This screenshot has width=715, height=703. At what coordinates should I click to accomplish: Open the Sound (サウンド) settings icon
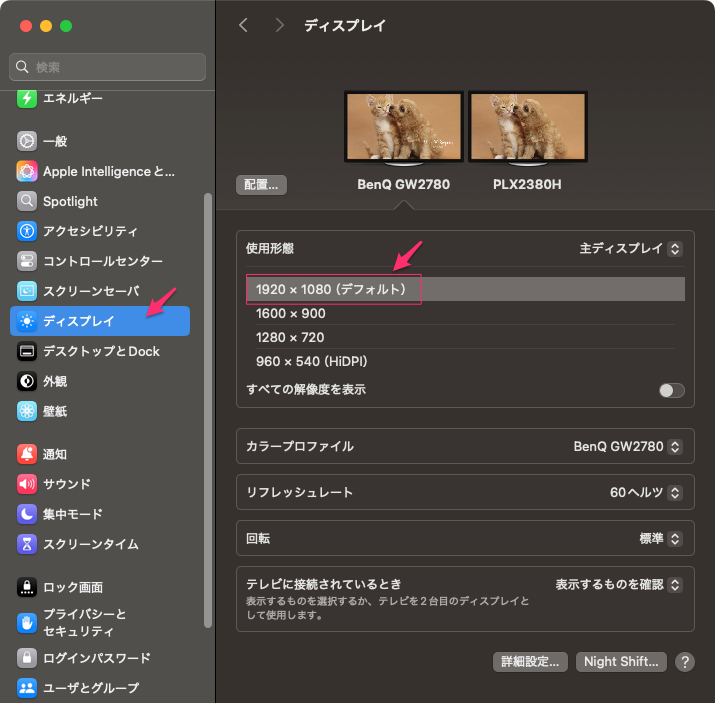(x=27, y=484)
